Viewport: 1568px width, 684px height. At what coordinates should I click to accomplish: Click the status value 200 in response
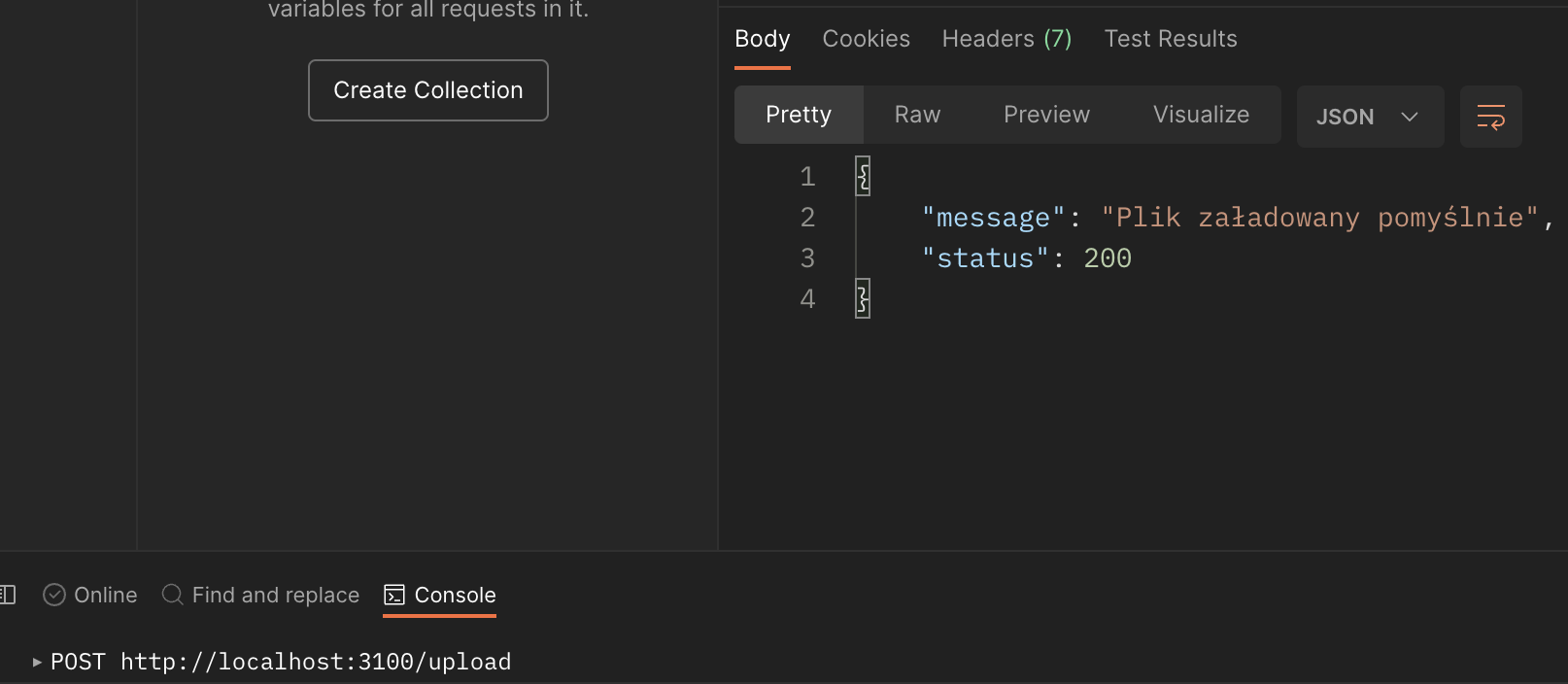click(1108, 258)
